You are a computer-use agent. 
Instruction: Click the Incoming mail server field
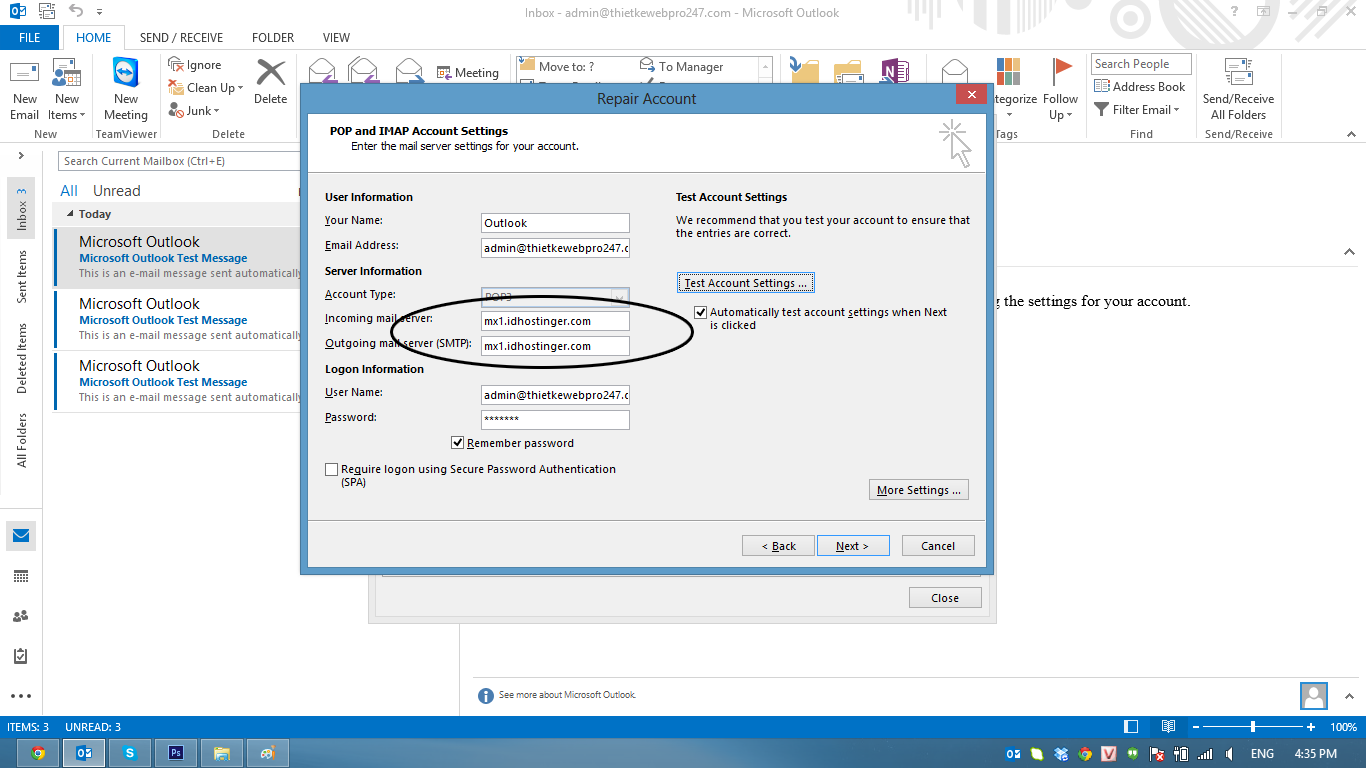(555, 321)
